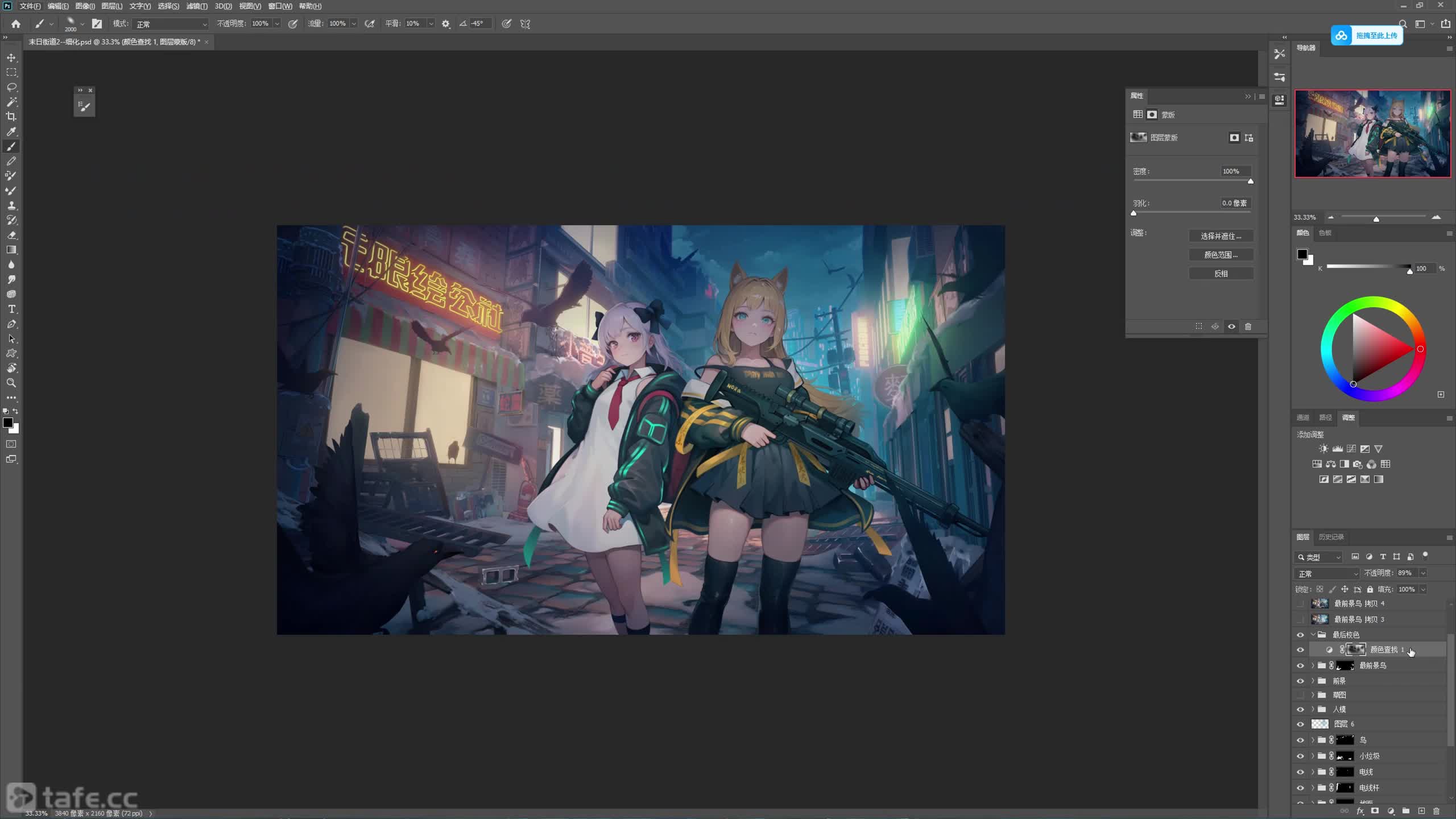Expand the 小垃圾 group
Screen dimensions: 1456x819
pyautogui.click(x=1313, y=756)
